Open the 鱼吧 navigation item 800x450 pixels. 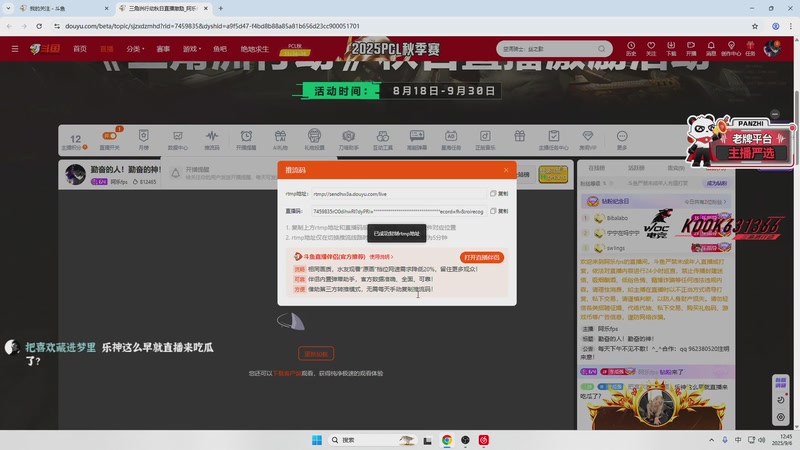[220, 49]
